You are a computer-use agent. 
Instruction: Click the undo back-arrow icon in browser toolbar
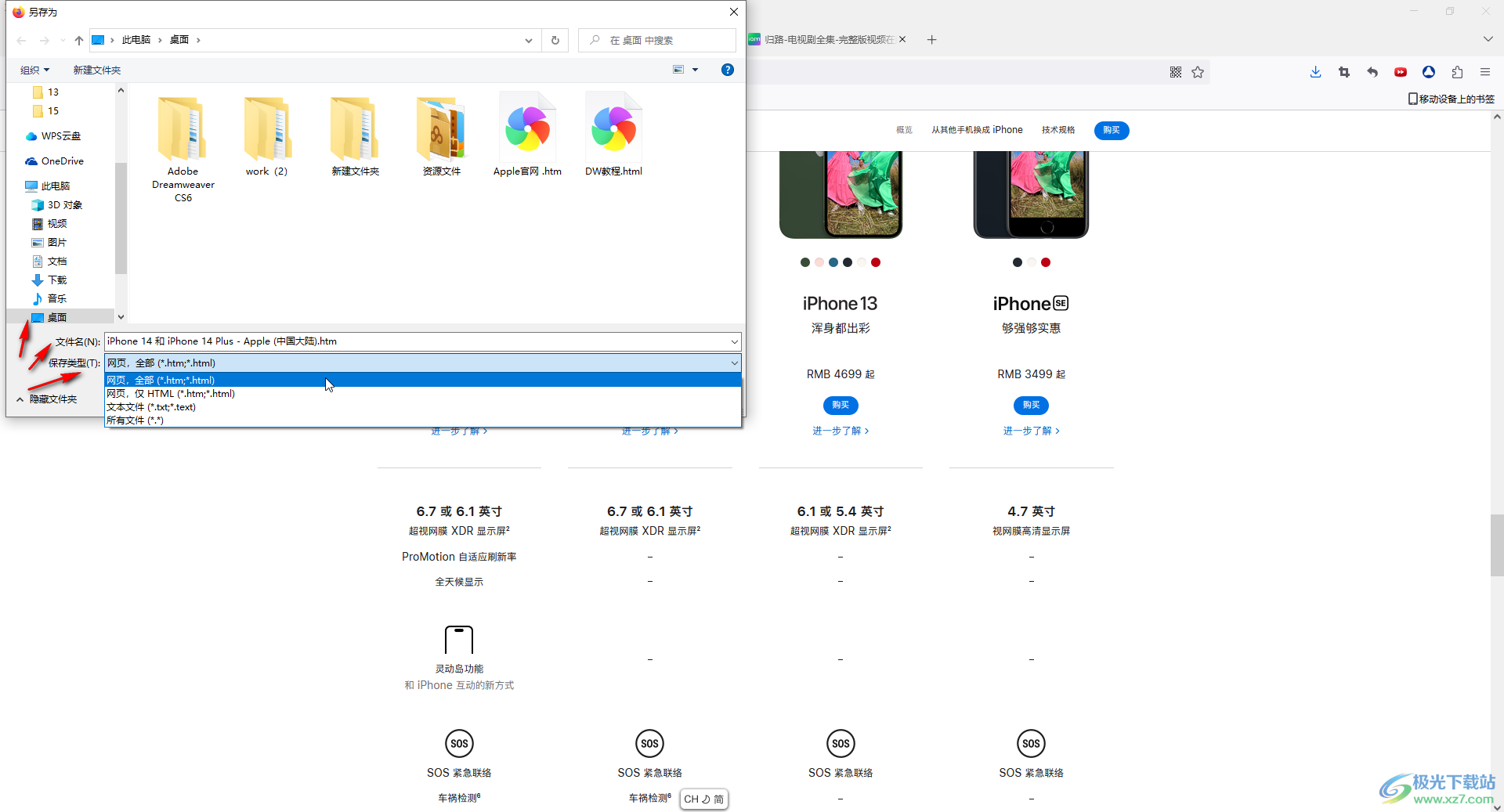click(1372, 72)
